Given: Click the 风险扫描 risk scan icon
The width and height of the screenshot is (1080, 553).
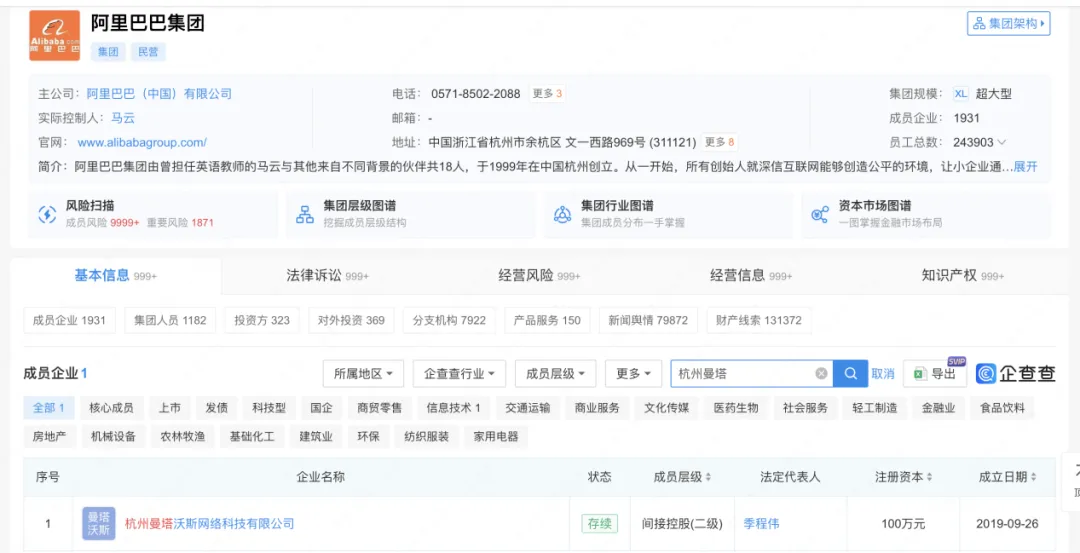Looking at the screenshot, I should [x=47, y=214].
